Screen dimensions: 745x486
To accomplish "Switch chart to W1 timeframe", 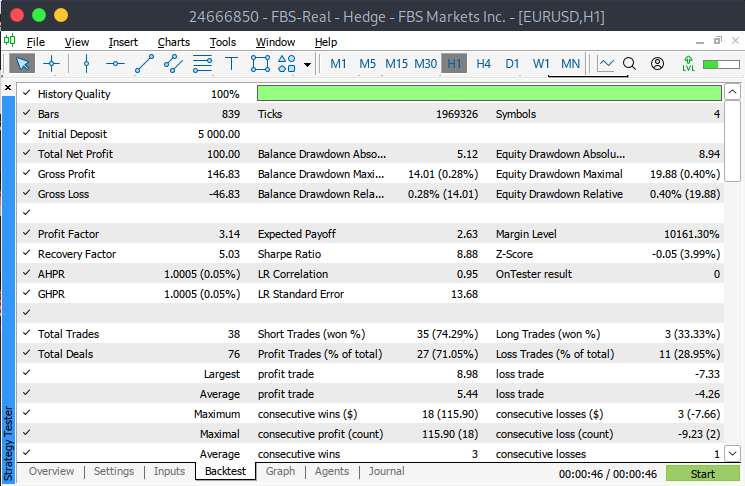I will click(541, 64).
